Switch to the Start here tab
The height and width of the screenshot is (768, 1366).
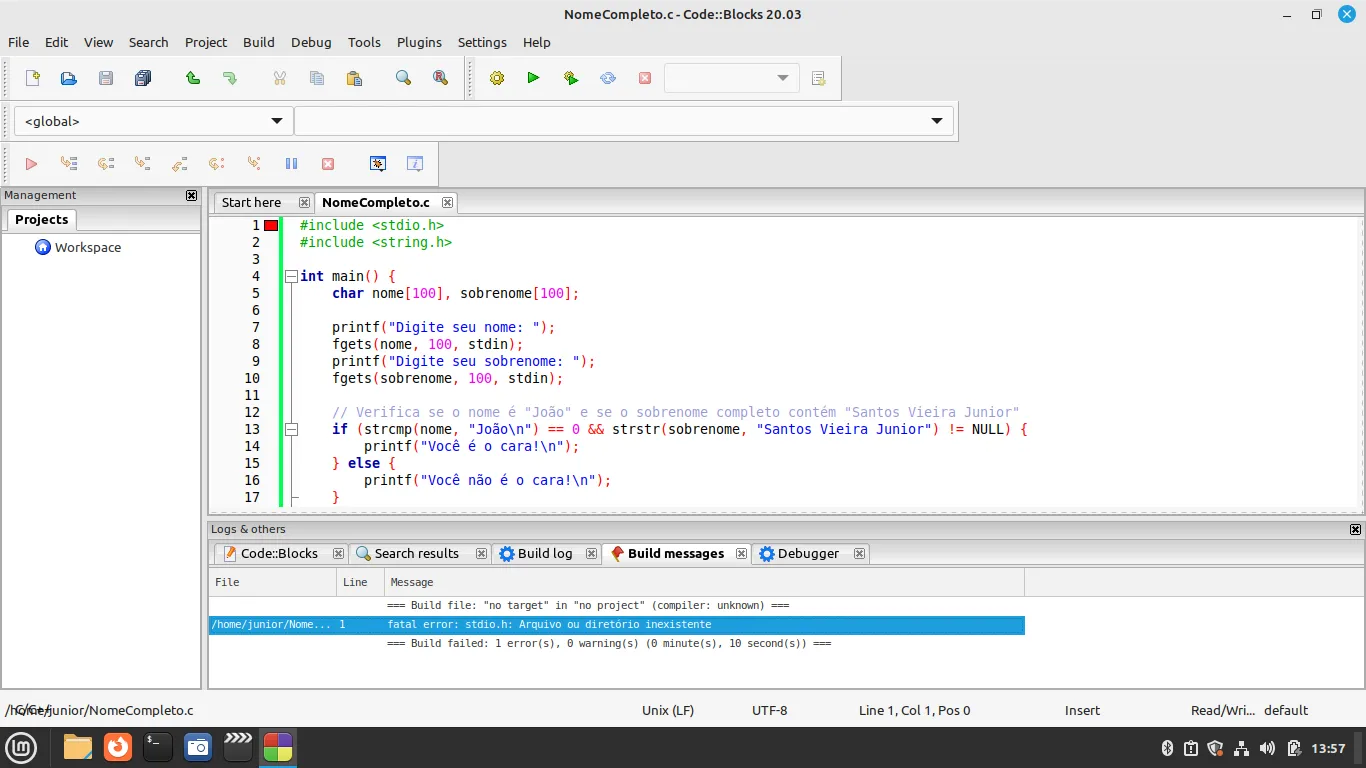click(x=251, y=202)
